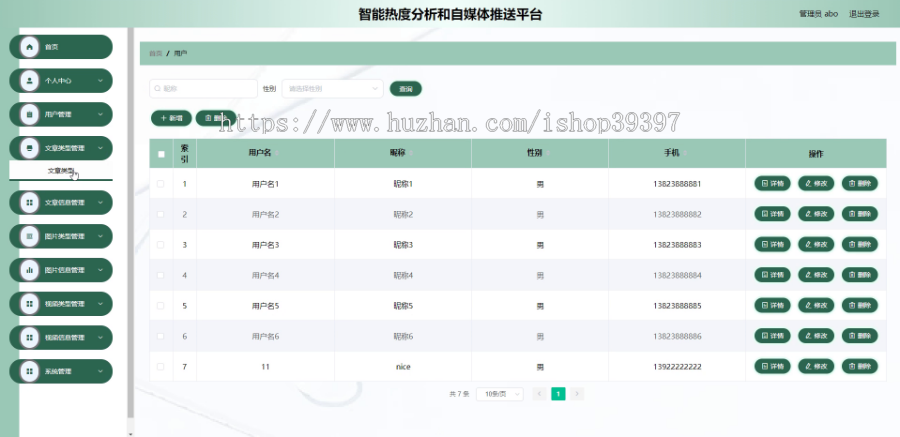Click the 昵称6 cell
Viewport: 900px width, 437px height.
[x=403, y=336]
